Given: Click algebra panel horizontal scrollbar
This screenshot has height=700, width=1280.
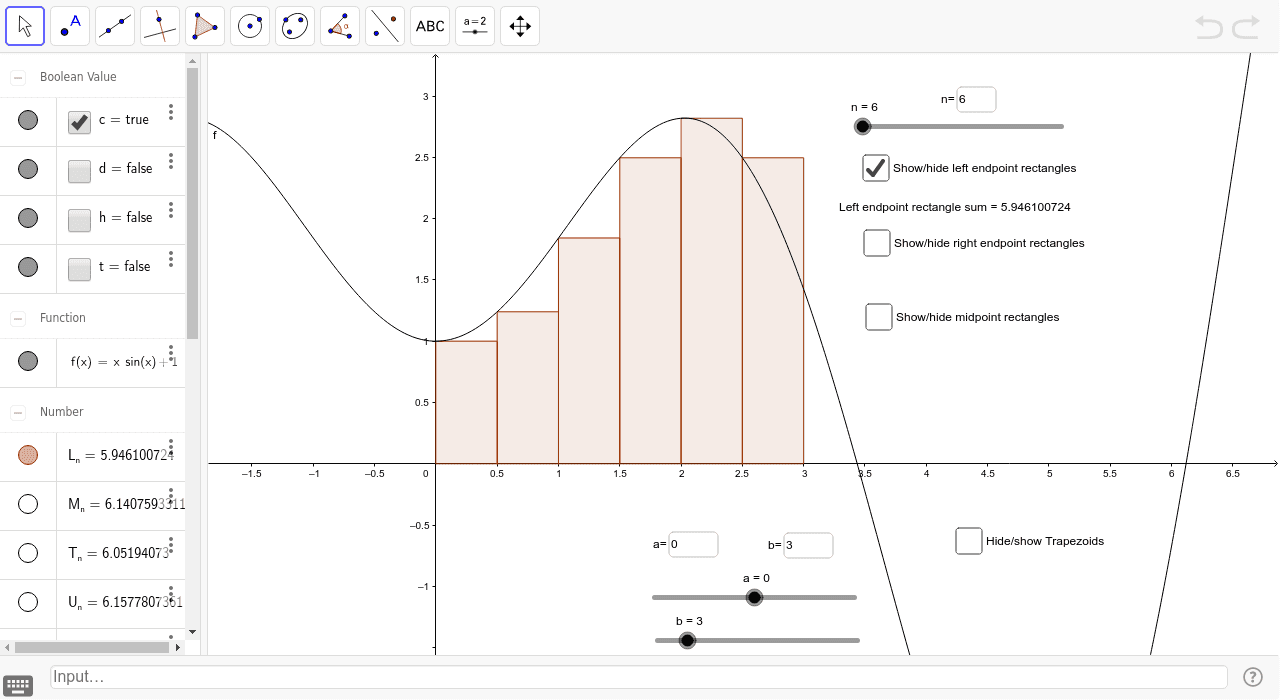Looking at the screenshot, I should pos(91,647).
